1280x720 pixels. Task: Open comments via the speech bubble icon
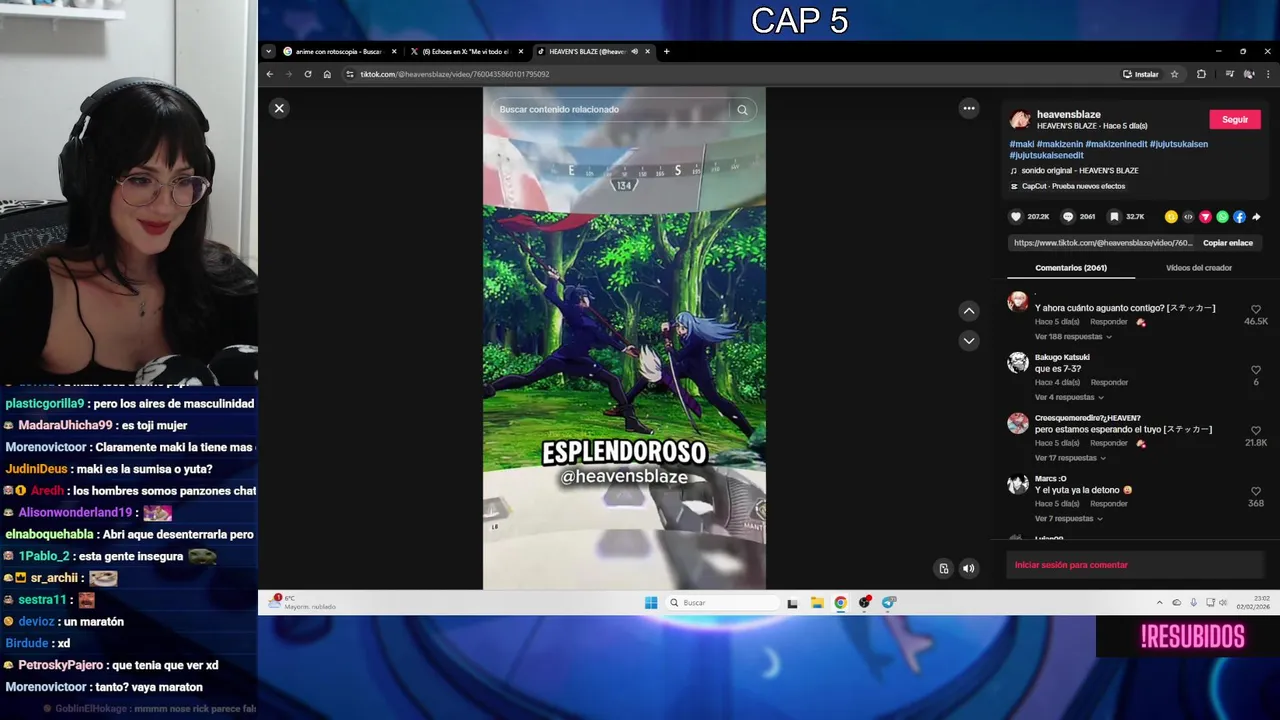coord(1068,217)
